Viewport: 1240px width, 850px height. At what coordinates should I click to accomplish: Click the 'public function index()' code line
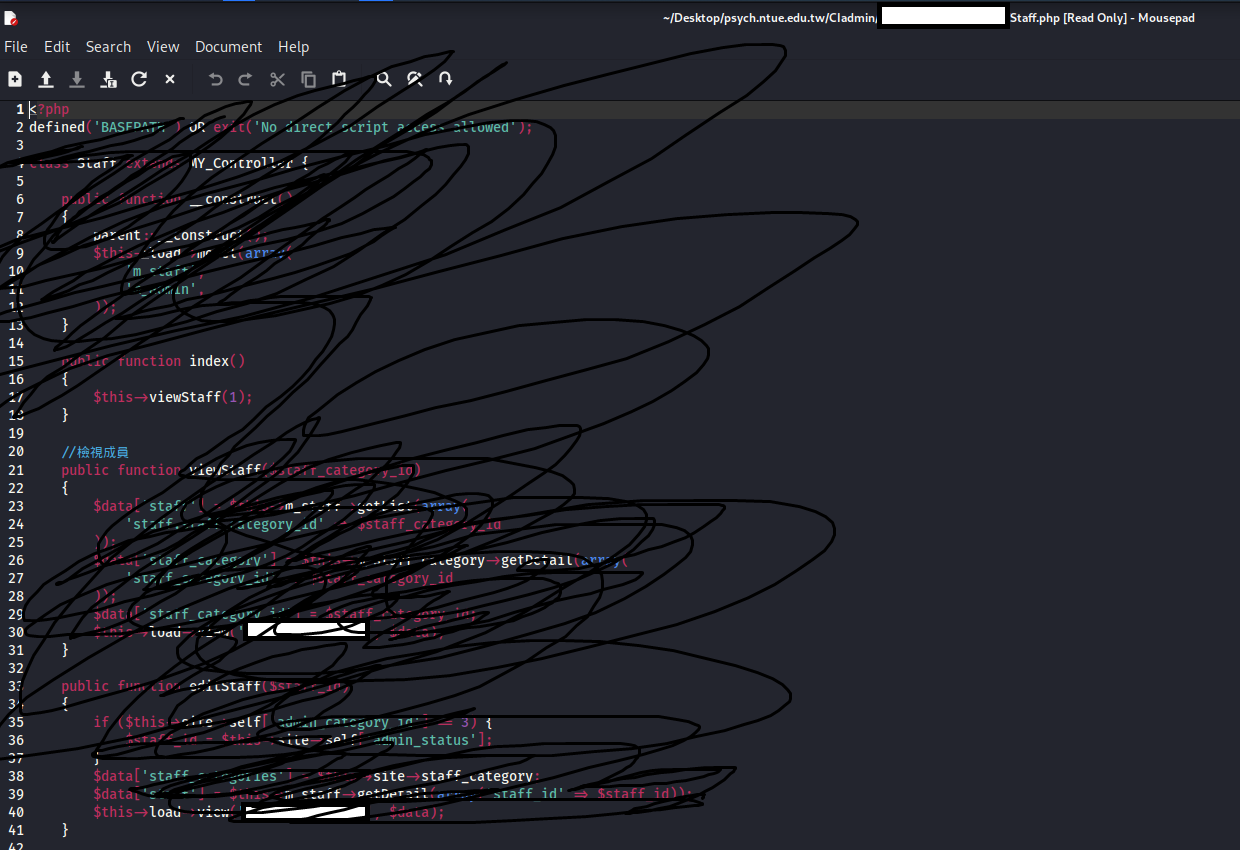click(153, 361)
